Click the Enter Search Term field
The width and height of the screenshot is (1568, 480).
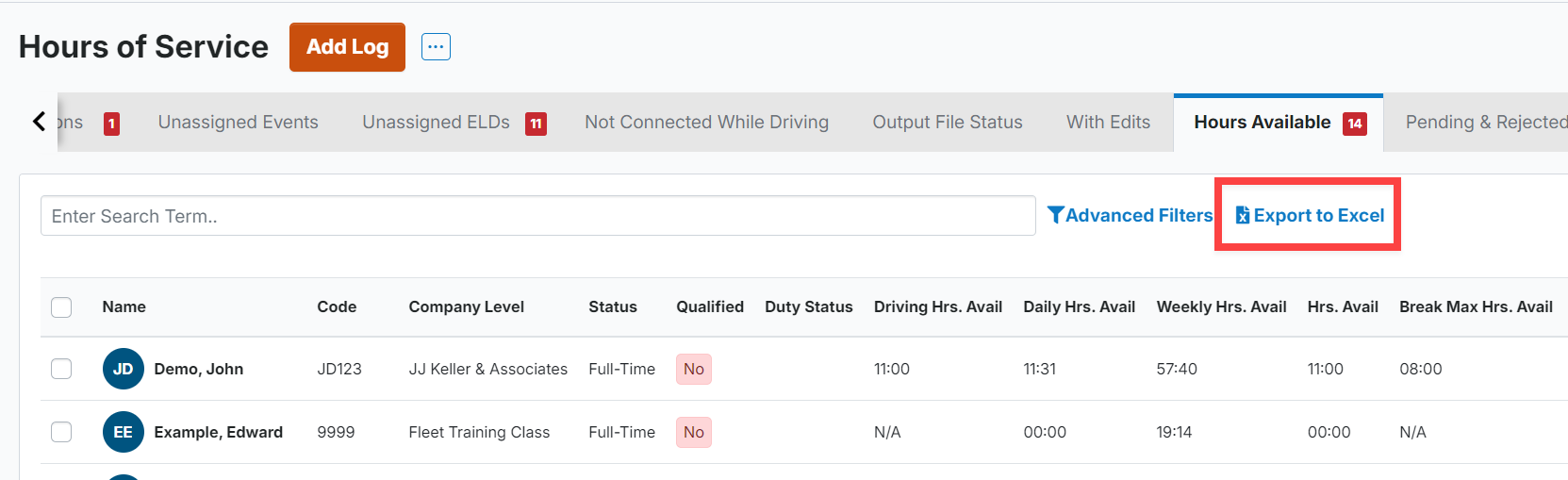(x=538, y=216)
